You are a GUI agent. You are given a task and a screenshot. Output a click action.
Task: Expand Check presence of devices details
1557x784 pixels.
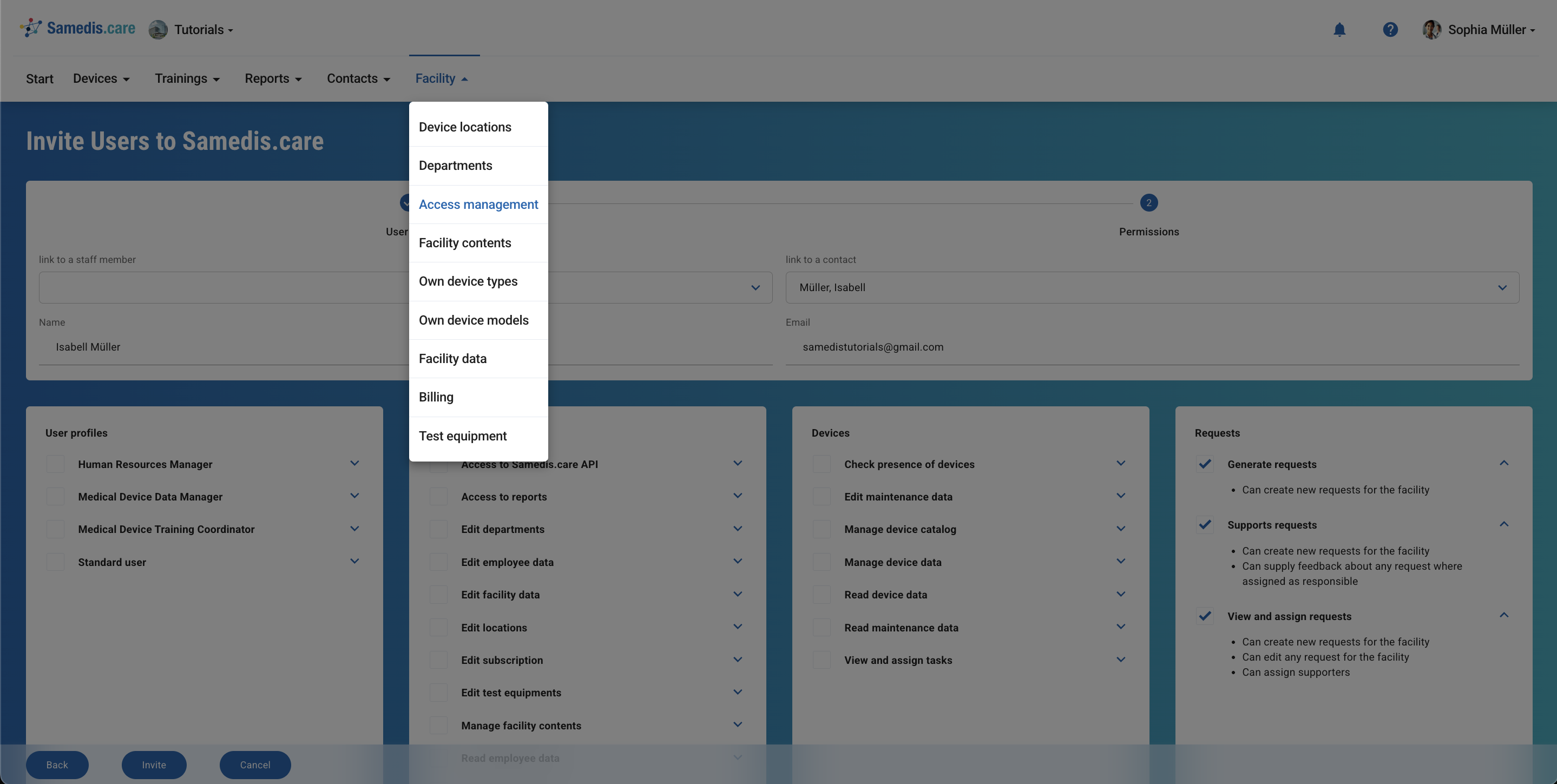[1121, 463]
